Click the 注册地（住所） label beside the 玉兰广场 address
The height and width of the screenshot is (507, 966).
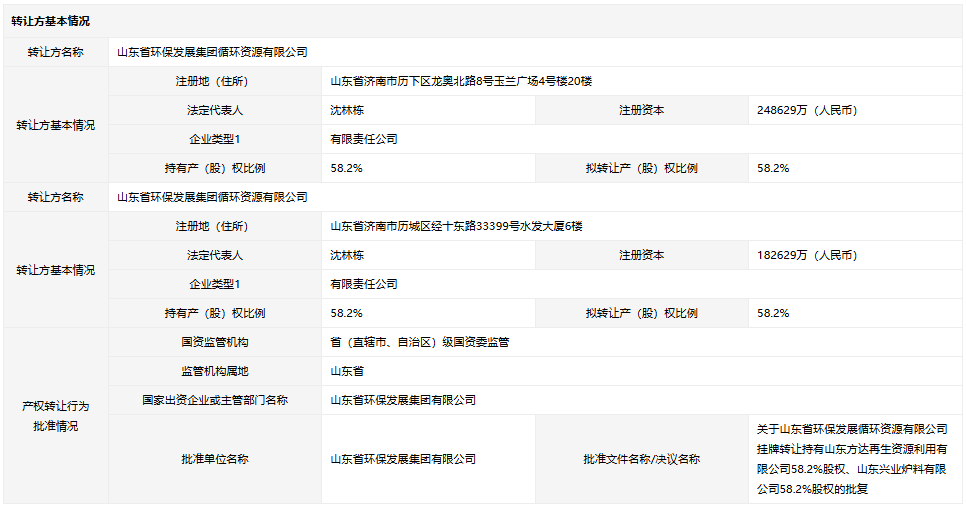[x=215, y=81]
